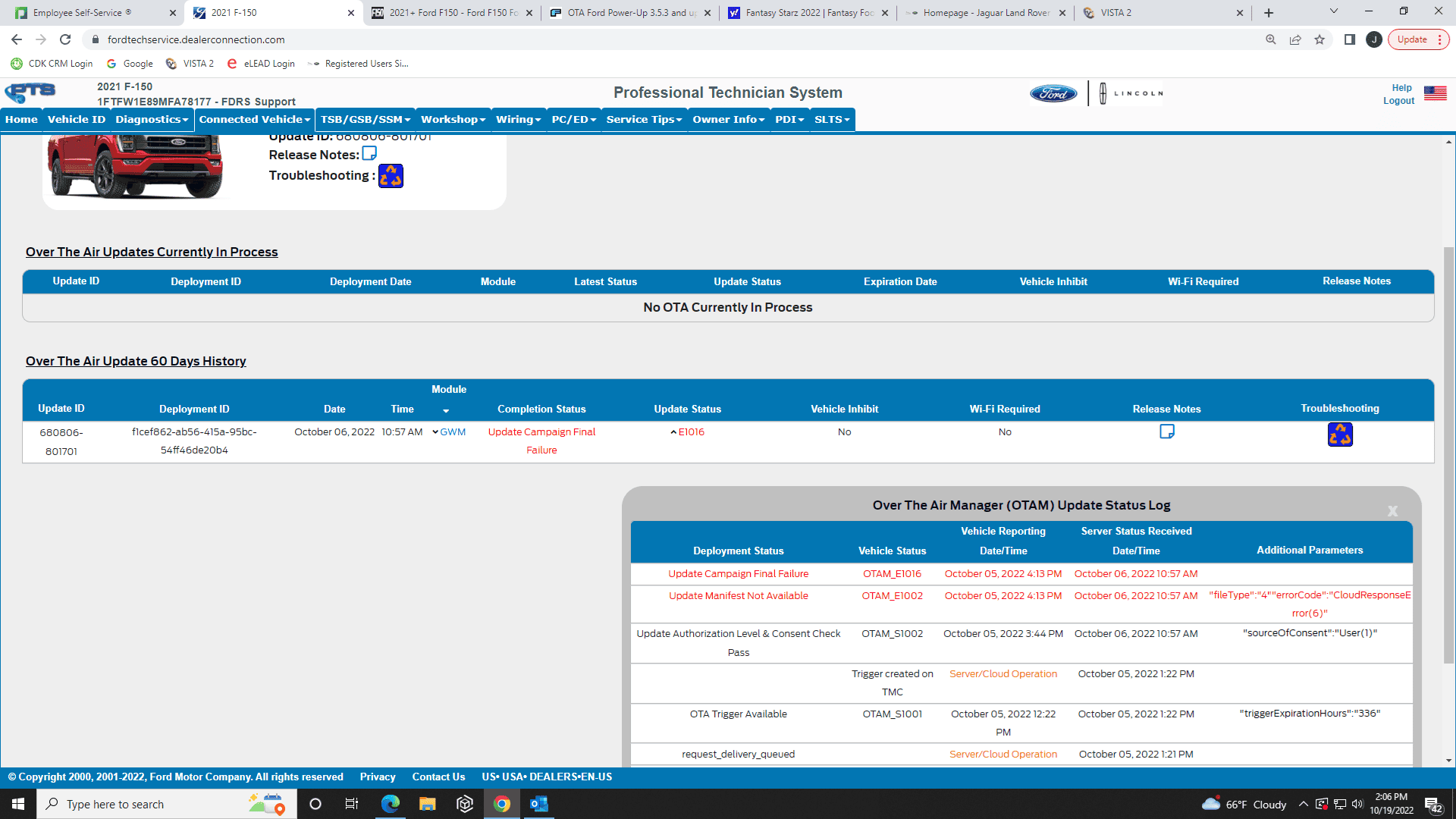Click Troubleshooting icon next to vehicle summary
The image size is (1456, 819).
pyautogui.click(x=391, y=176)
